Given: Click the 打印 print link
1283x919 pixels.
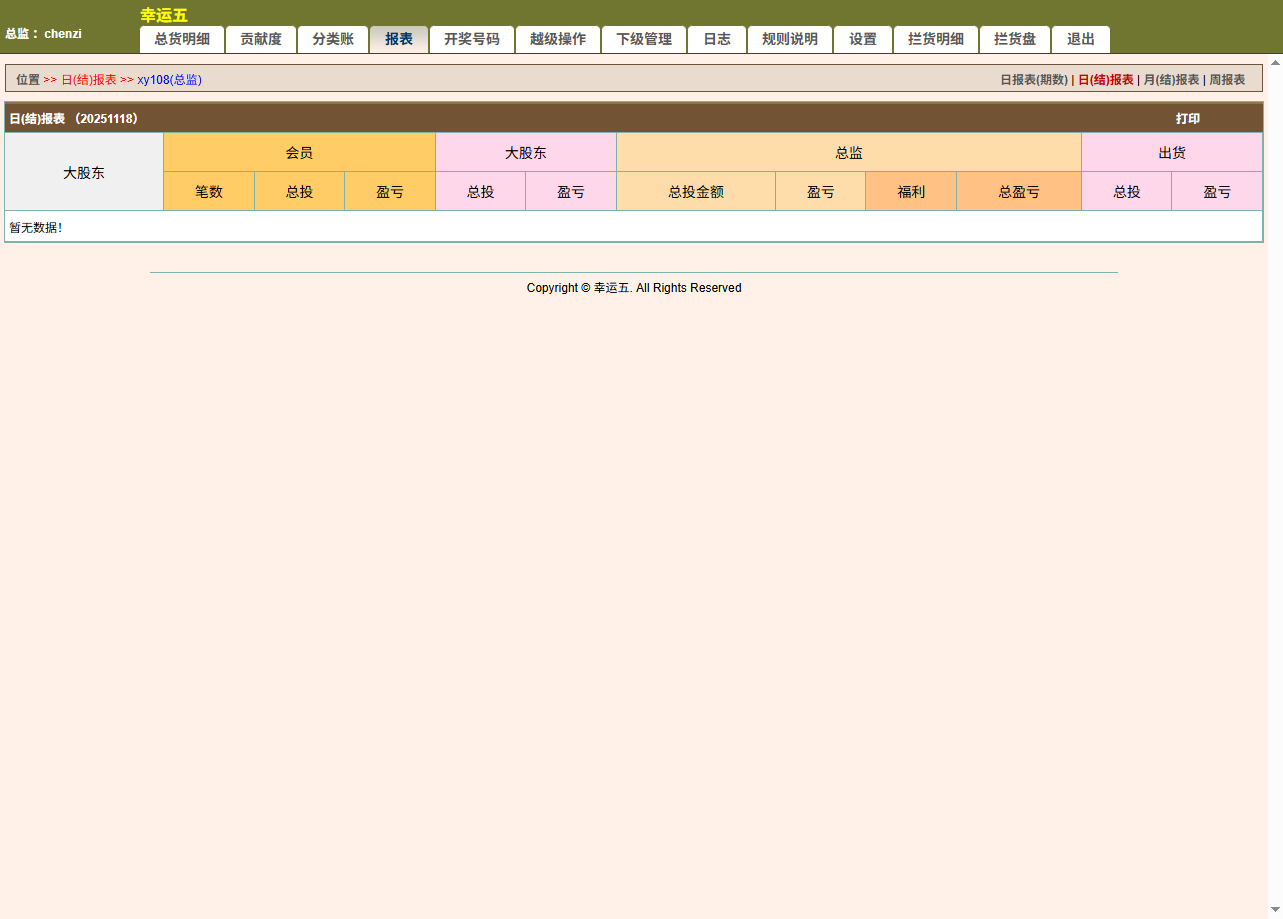Looking at the screenshot, I should pyautogui.click(x=1188, y=119).
